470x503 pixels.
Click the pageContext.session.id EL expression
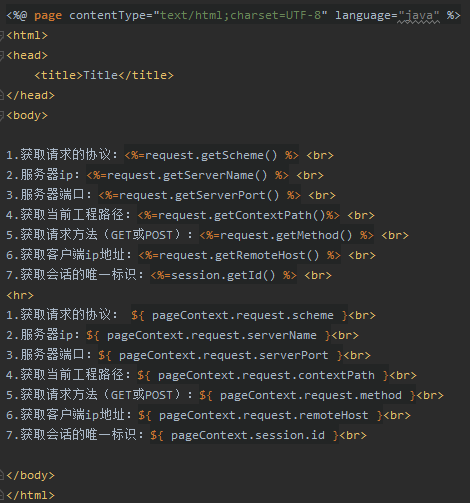244,435
